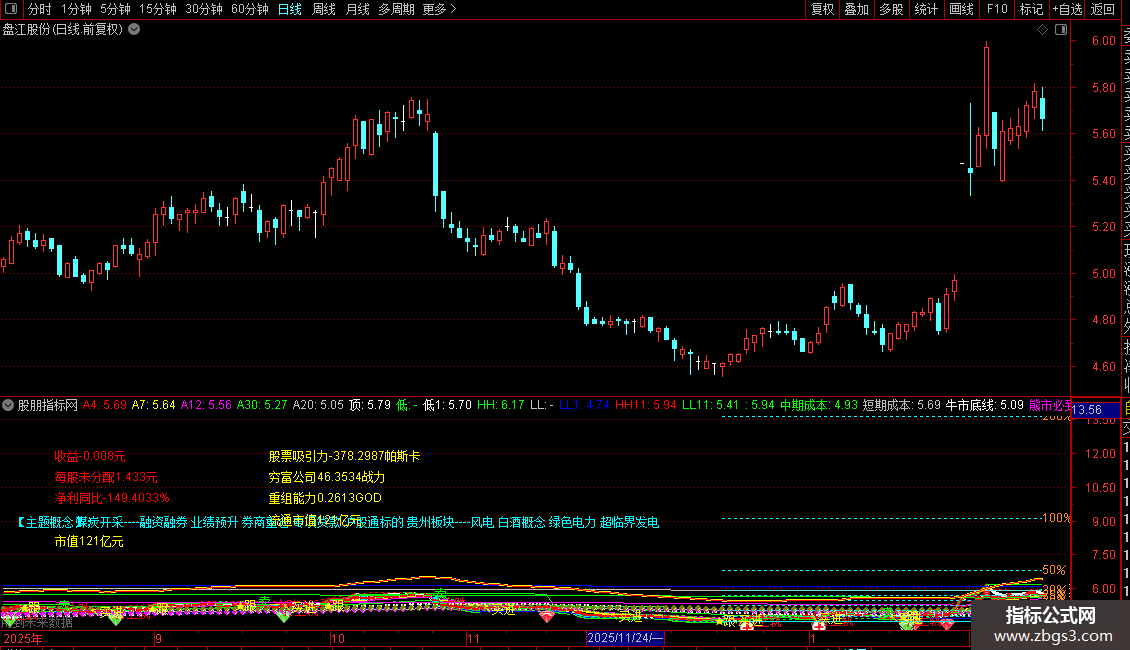The height and width of the screenshot is (650, 1130).
Task: Select the 15分钟 period tab
Action: [158, 9]
